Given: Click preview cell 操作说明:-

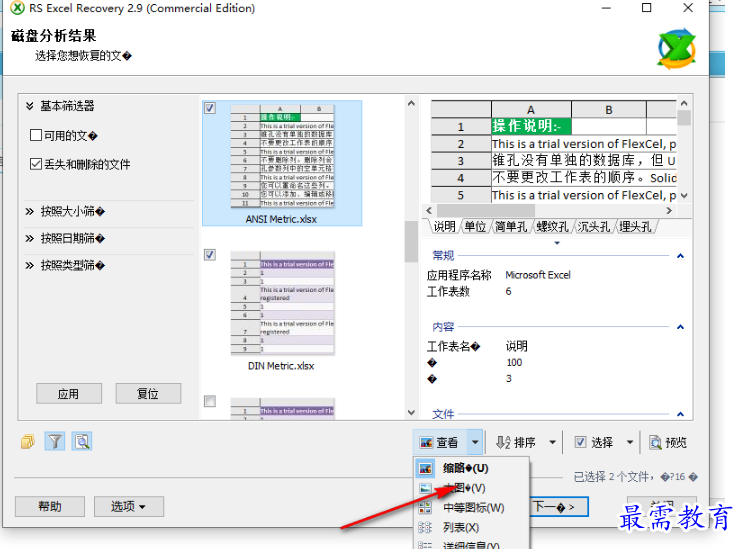Looking at the screenshot, I should coord(531,126).
